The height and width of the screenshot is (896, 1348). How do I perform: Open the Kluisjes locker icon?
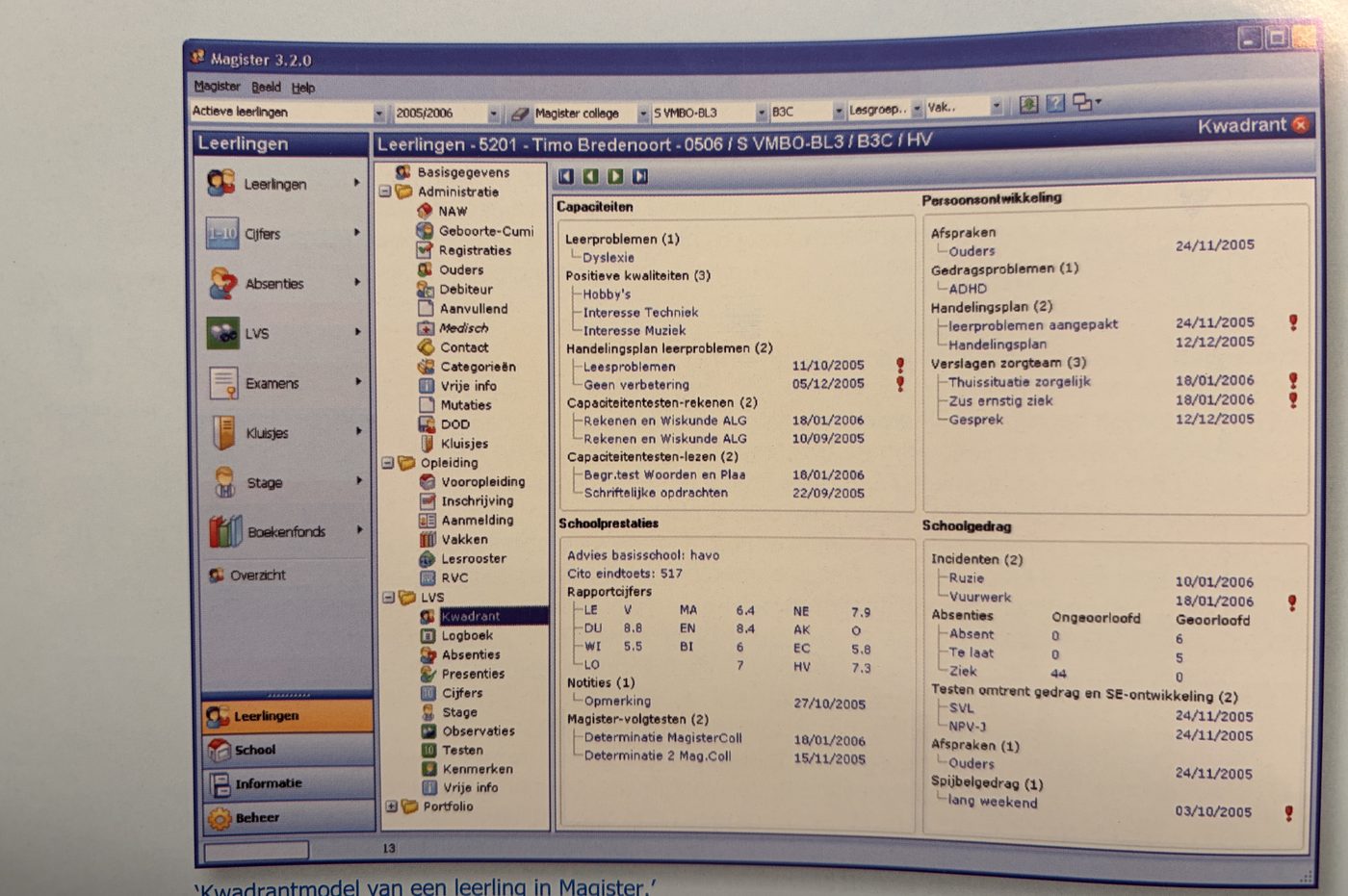tap(224, 433)
